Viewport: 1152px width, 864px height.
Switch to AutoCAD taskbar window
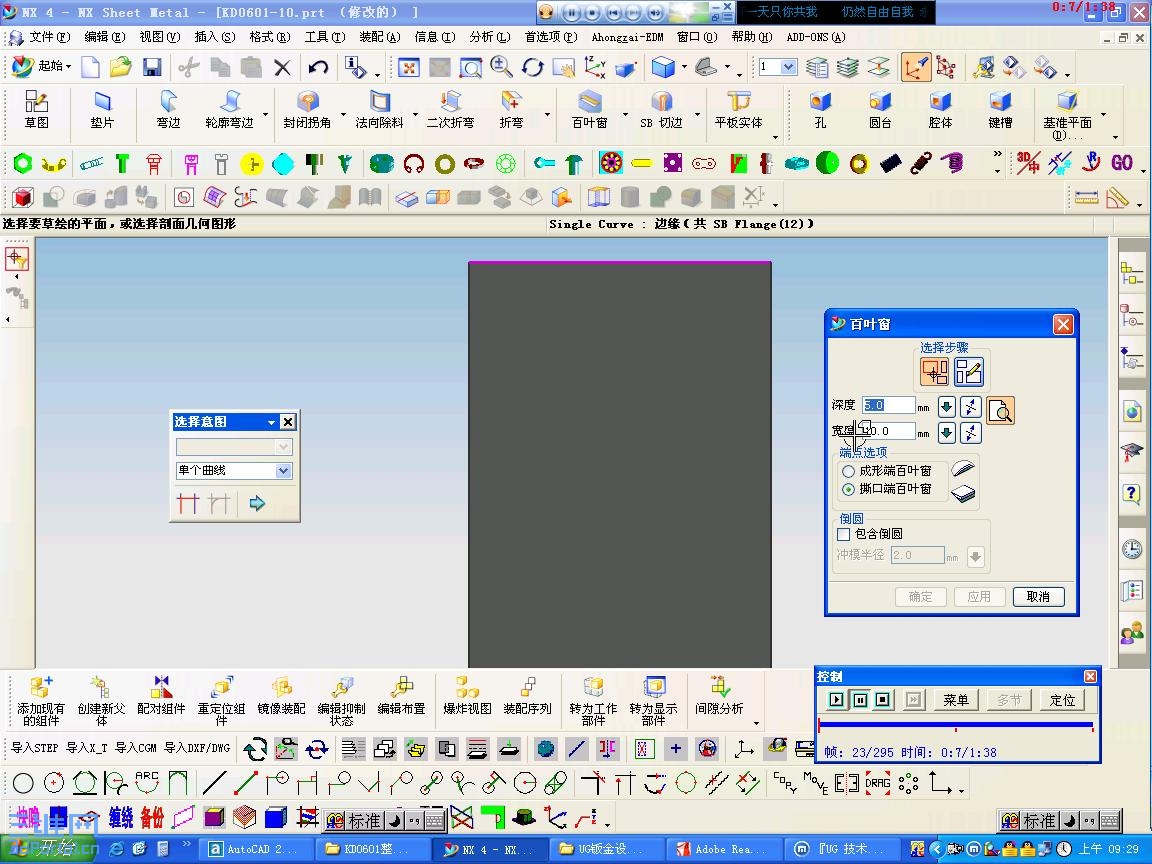[x=257, y=849]
